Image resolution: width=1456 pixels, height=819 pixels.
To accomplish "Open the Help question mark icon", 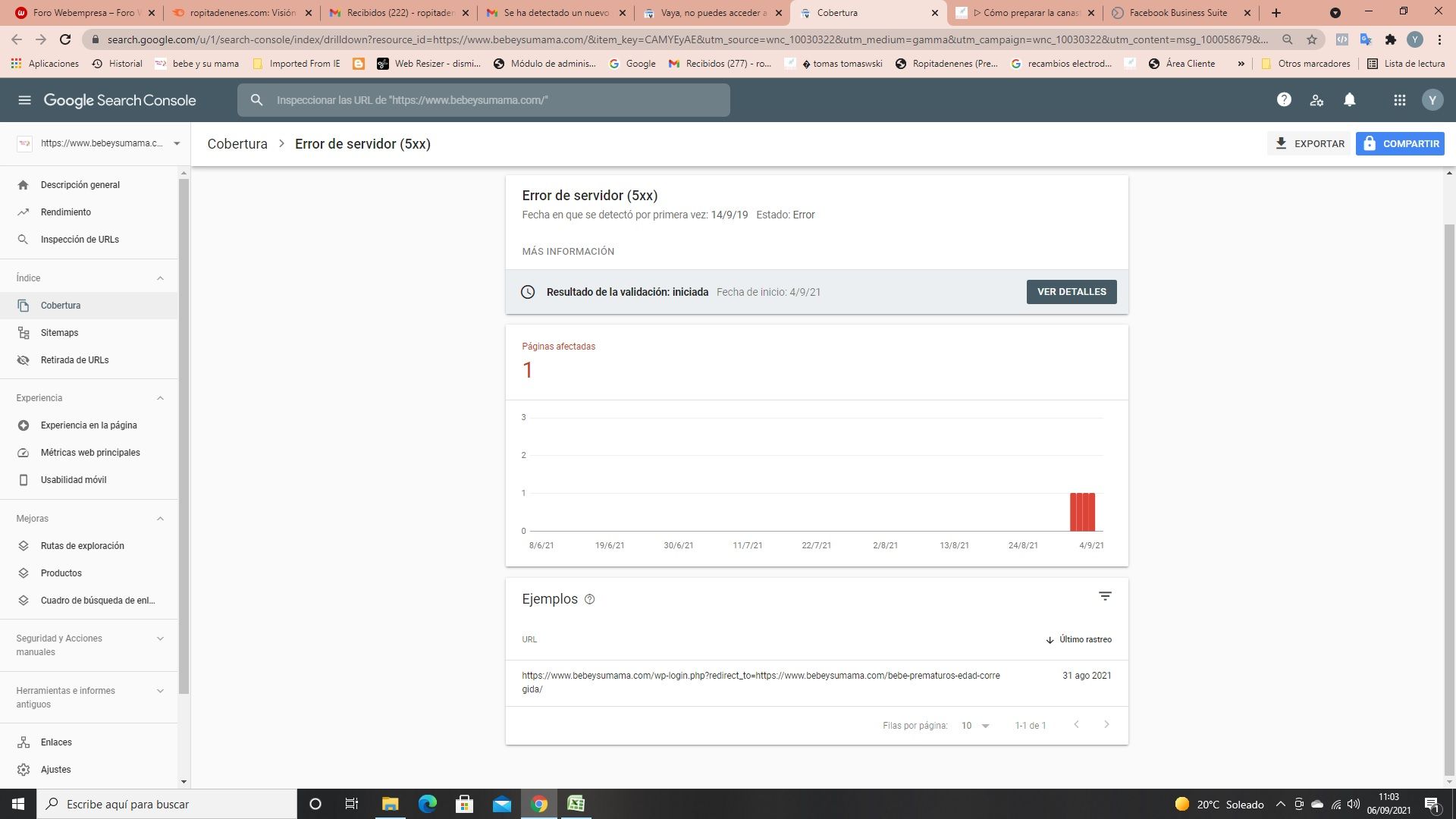I will 1284,100.
